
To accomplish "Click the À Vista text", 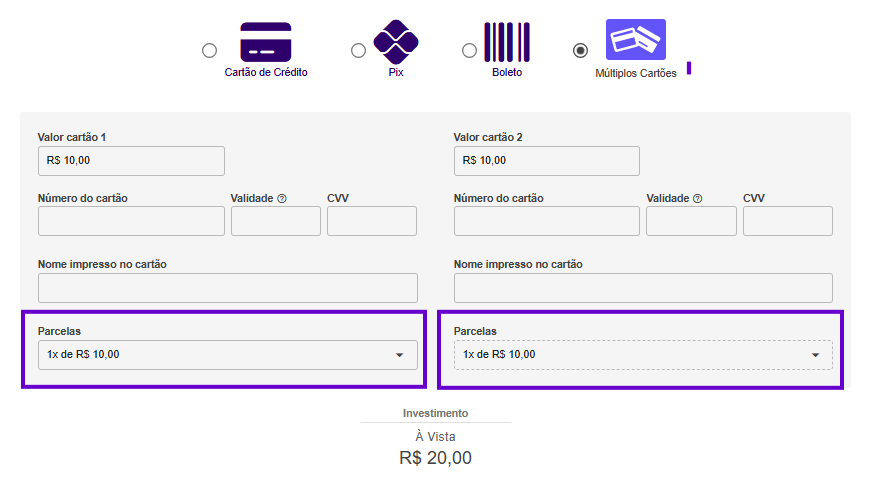I will pyautogui.click(x=435, y=436).
